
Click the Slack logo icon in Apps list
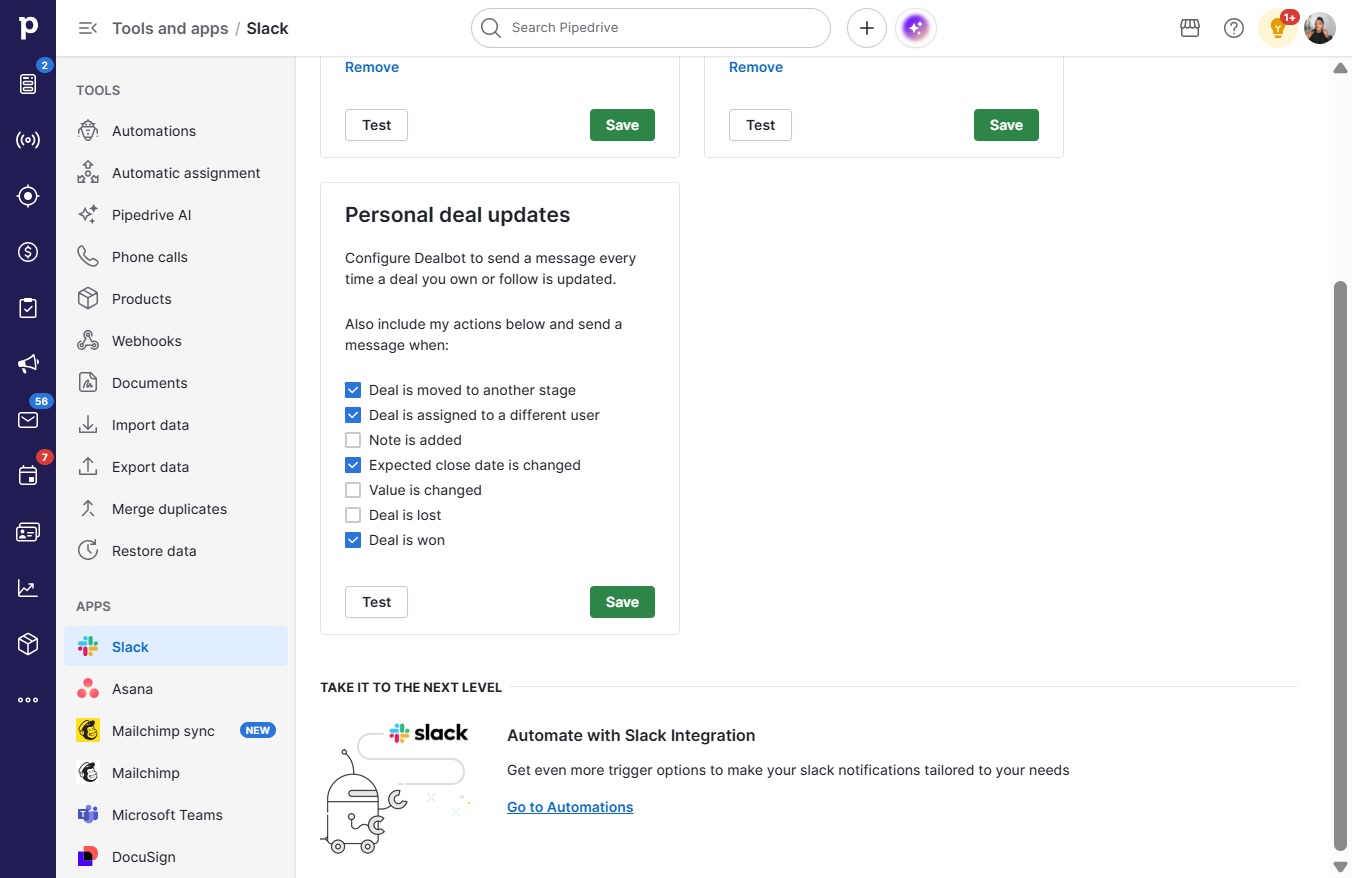click(88, 647)
